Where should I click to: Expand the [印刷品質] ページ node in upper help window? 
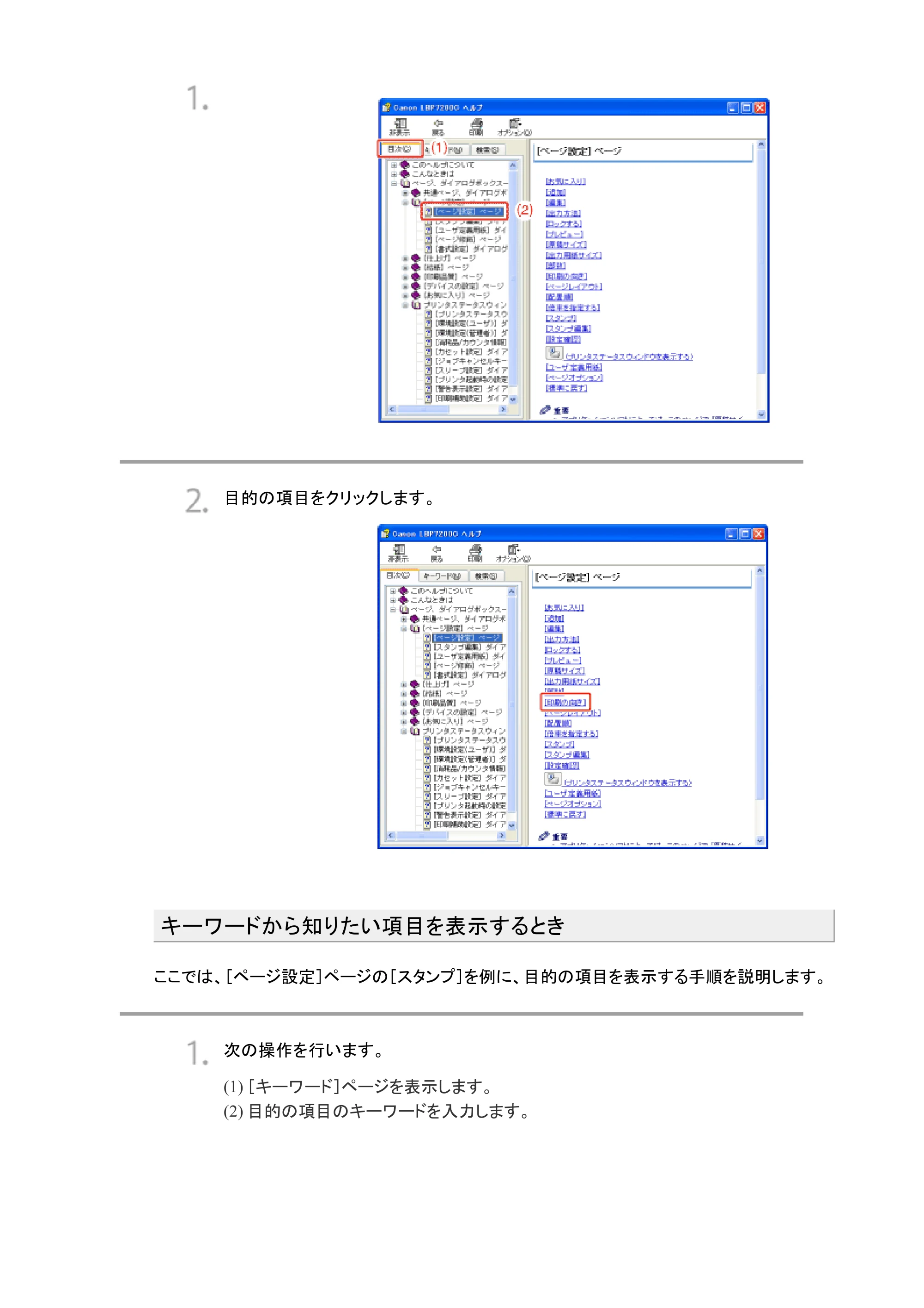[405, 277]
